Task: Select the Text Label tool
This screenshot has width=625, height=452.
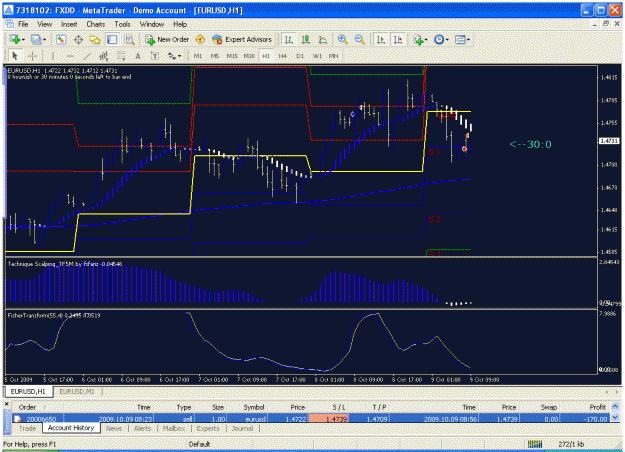Action: (155, 56)
